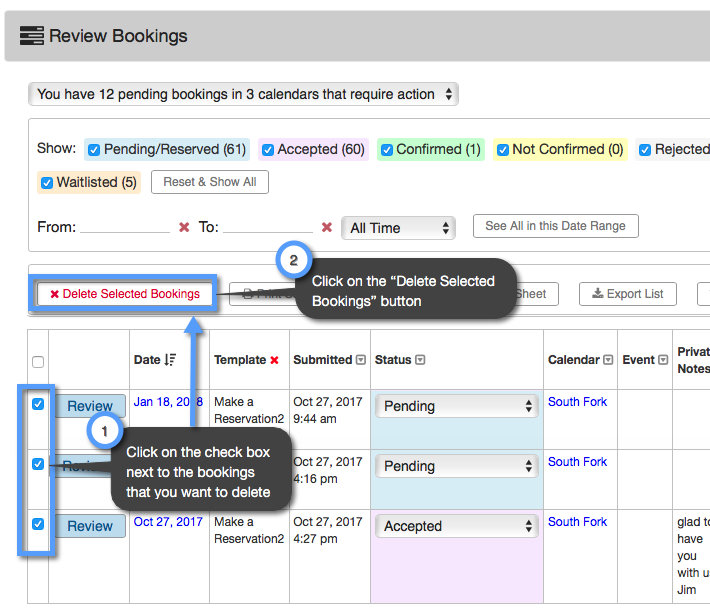Uncheck the Accepted booking row checkbox
Screen dimensions: 710x612
pos(38,524)
